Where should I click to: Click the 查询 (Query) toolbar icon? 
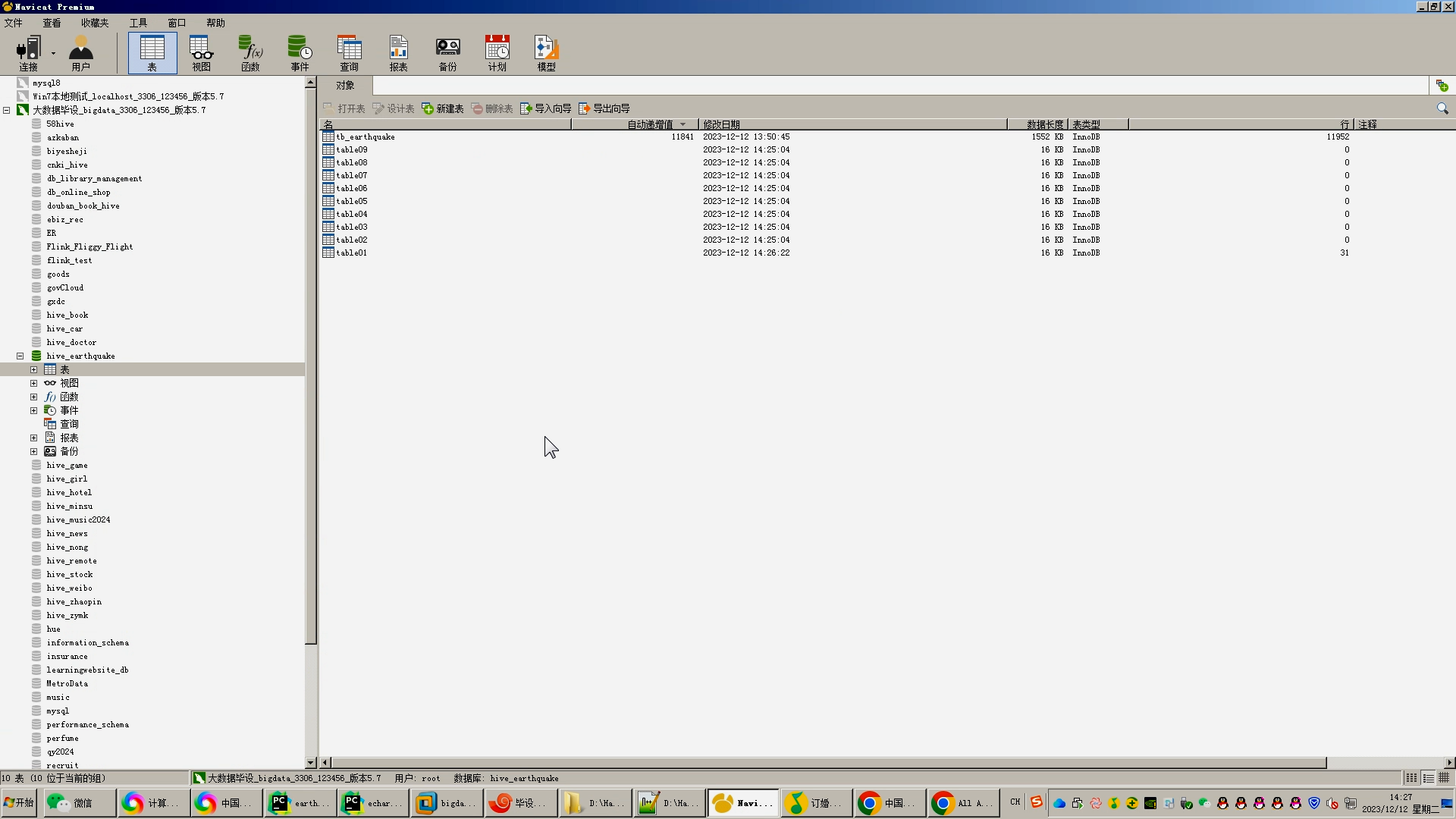(x=349, y=53)
